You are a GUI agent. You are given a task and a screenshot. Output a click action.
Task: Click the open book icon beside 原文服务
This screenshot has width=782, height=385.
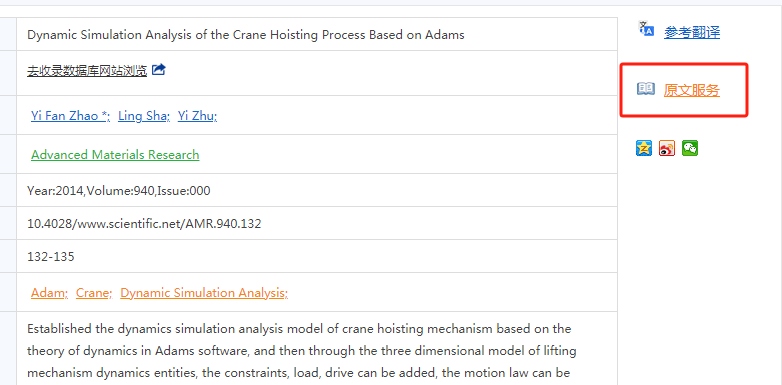646,89
